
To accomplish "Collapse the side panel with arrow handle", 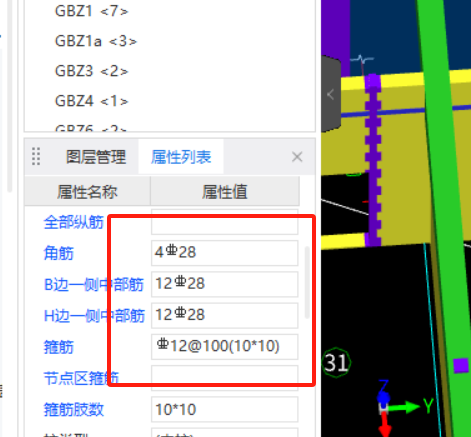I will pos(331,95).
